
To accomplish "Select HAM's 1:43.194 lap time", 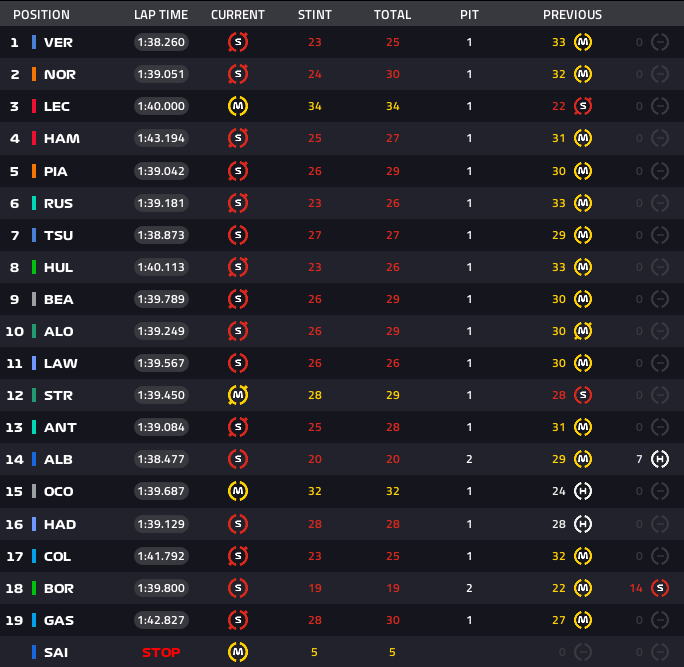I will pos(161,138).
